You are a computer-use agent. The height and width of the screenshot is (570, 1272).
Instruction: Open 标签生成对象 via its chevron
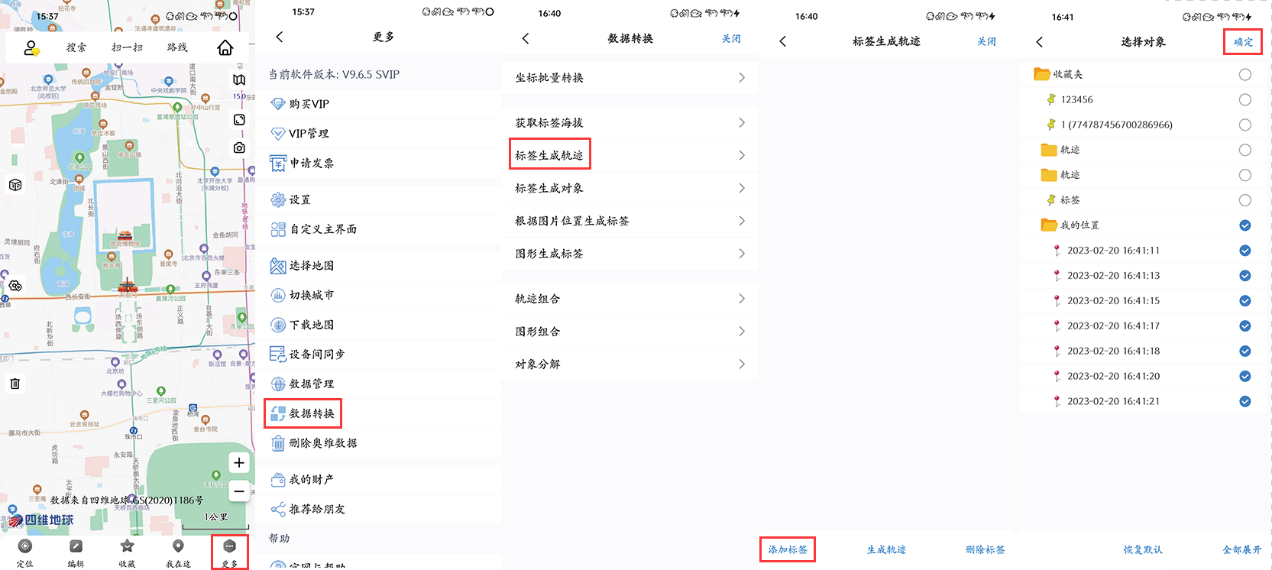pos(741,188)
